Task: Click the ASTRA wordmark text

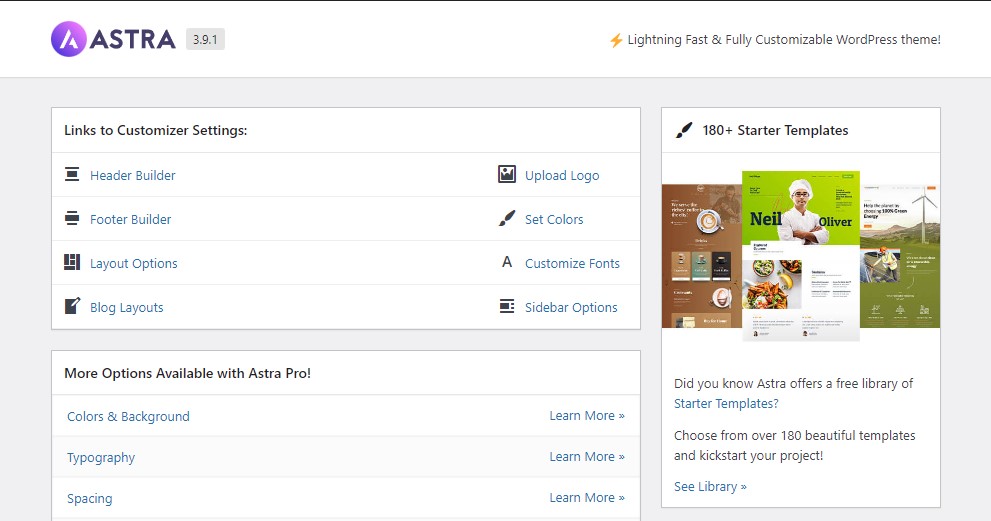Action: 132,39
